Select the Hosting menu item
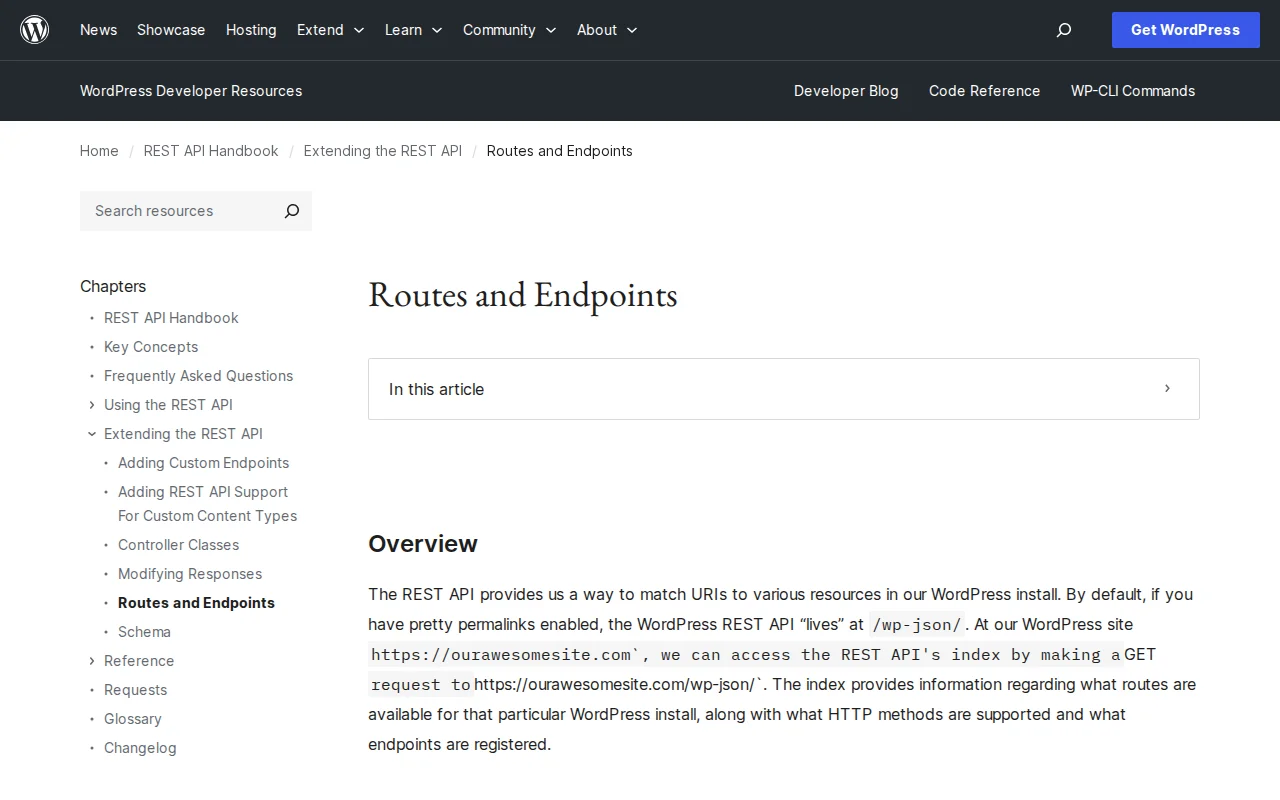The image size is (1280, 800). click(251, 30)
